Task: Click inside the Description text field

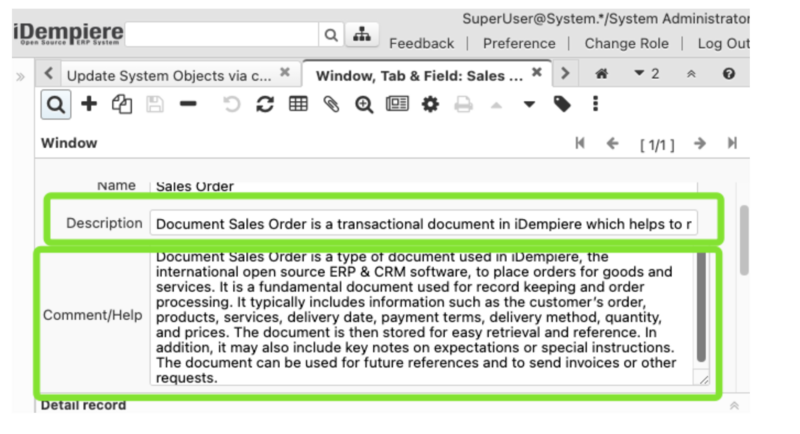Action: [423, 224]
